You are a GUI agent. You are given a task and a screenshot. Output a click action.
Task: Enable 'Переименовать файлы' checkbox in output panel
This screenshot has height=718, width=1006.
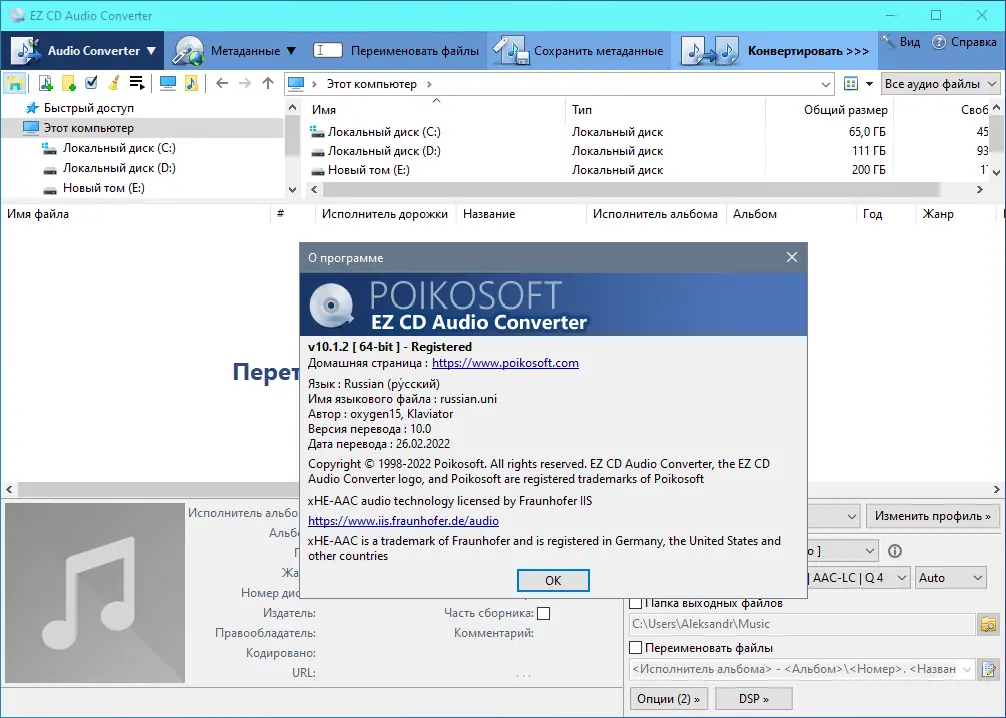tap(636, 647)
